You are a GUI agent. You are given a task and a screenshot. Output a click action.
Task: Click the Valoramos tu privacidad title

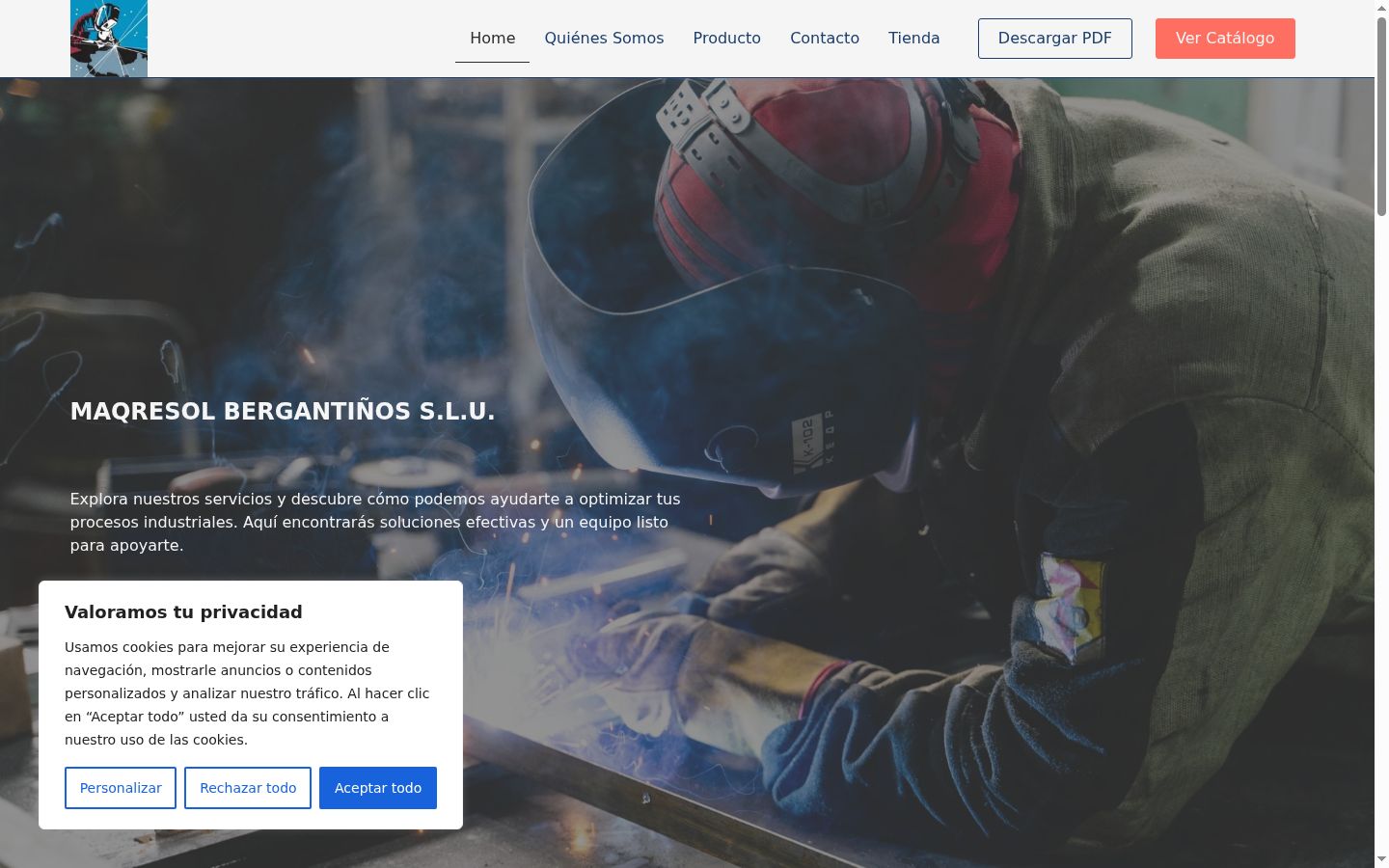pyautogui.click(x=183, y=612)
